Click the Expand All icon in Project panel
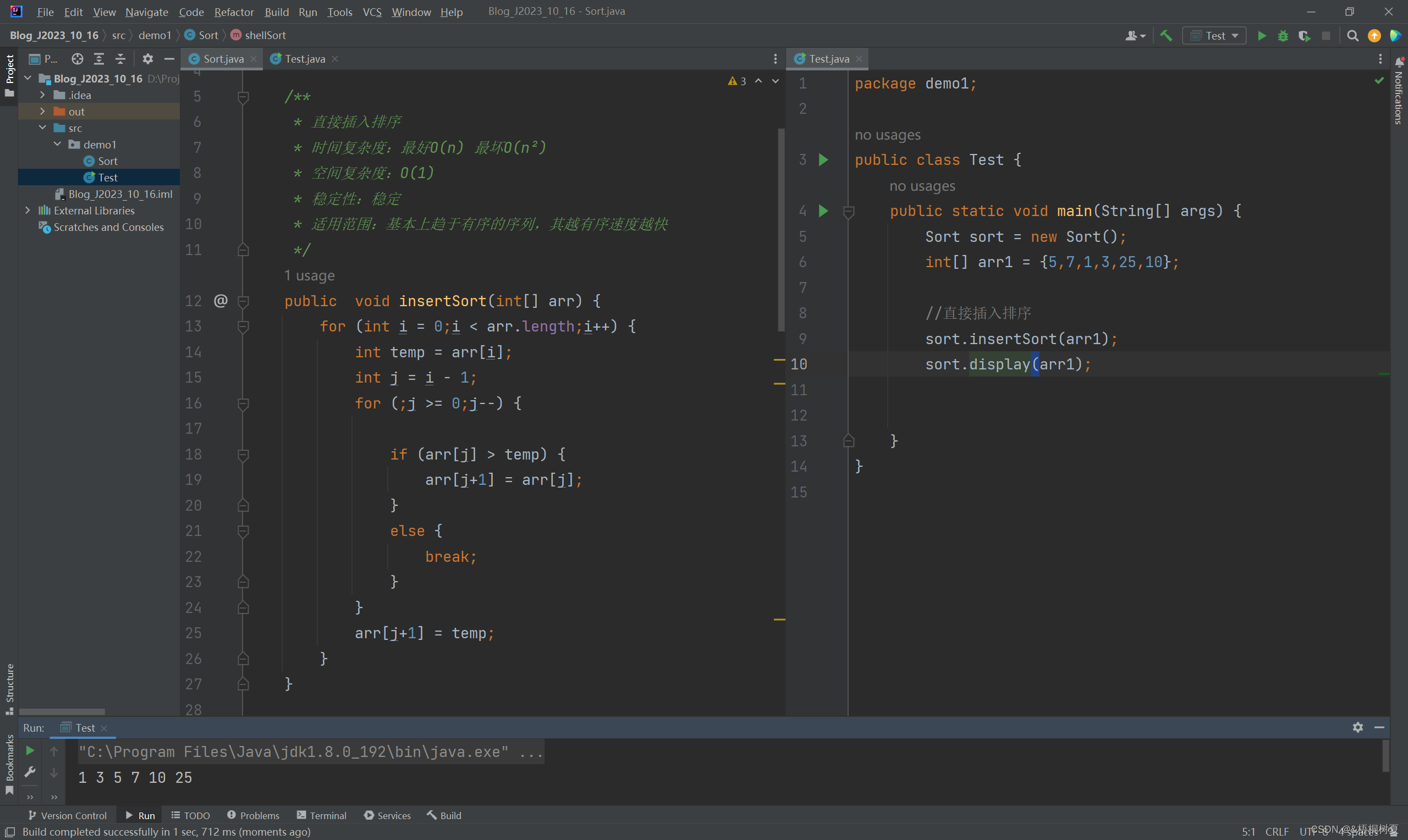 [x=99, y=59]
